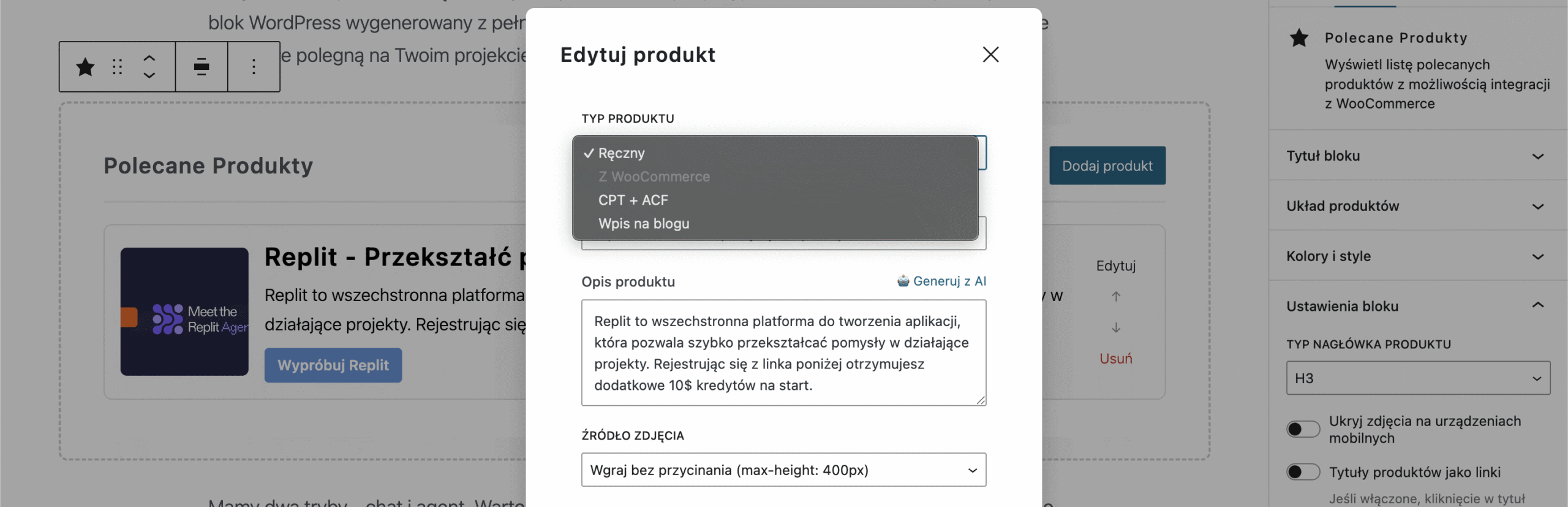Close the Edytuj produkt modal
The width and height of the screenshot is (1568, 507).
coord(990,55)
